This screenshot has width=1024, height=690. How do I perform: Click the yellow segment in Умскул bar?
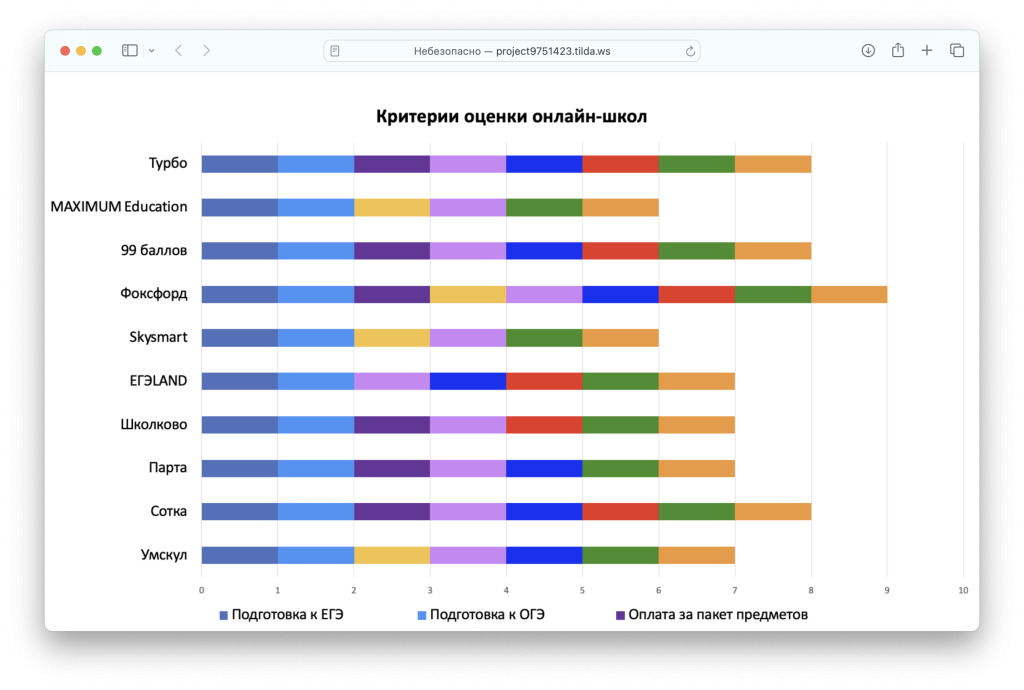(x=392, y=556)
